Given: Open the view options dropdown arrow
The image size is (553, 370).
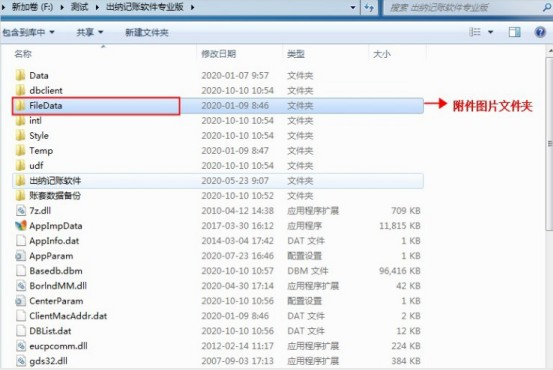Looking at the screenshot, I should tap(490, 32).
